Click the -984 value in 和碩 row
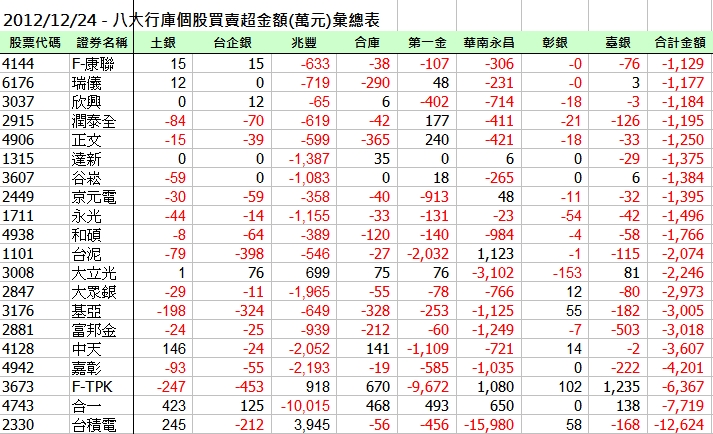This screenshot has height=434, width=713. click(x=499, y=235)
